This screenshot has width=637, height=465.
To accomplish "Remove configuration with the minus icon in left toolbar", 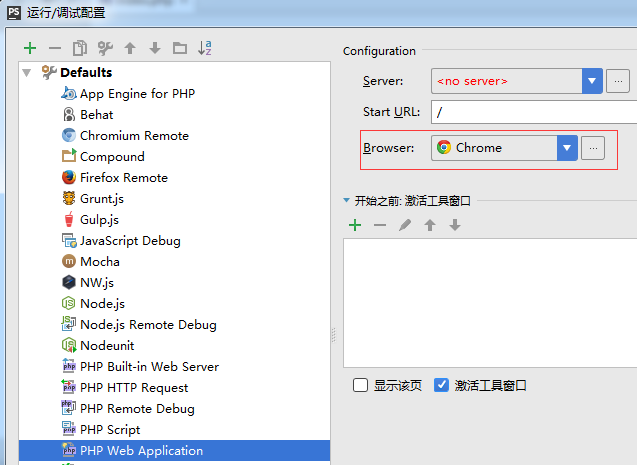I will (55, 48).
